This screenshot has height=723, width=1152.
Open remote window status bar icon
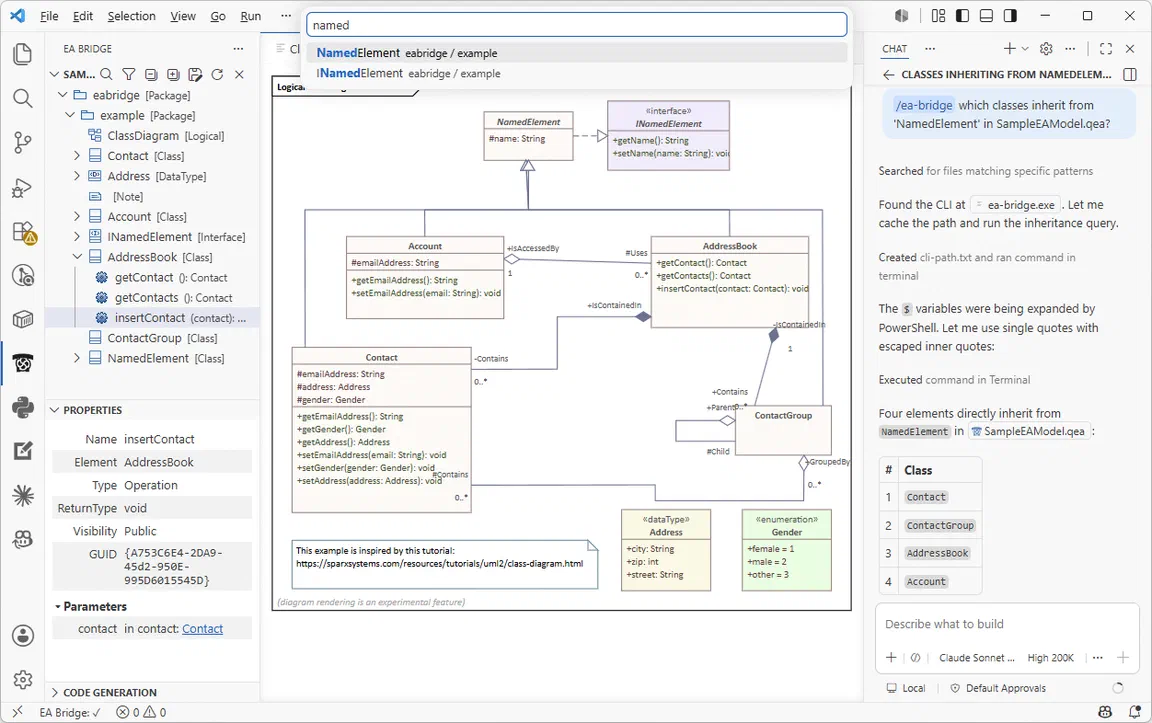click(18, 712)
